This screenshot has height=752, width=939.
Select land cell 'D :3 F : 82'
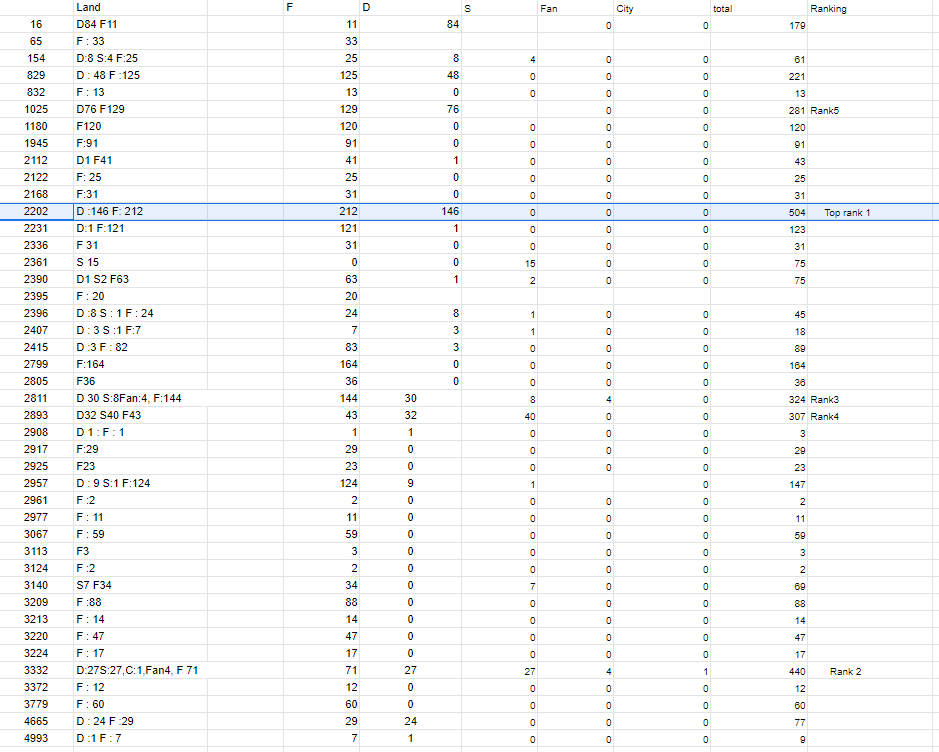pos(141,347)
